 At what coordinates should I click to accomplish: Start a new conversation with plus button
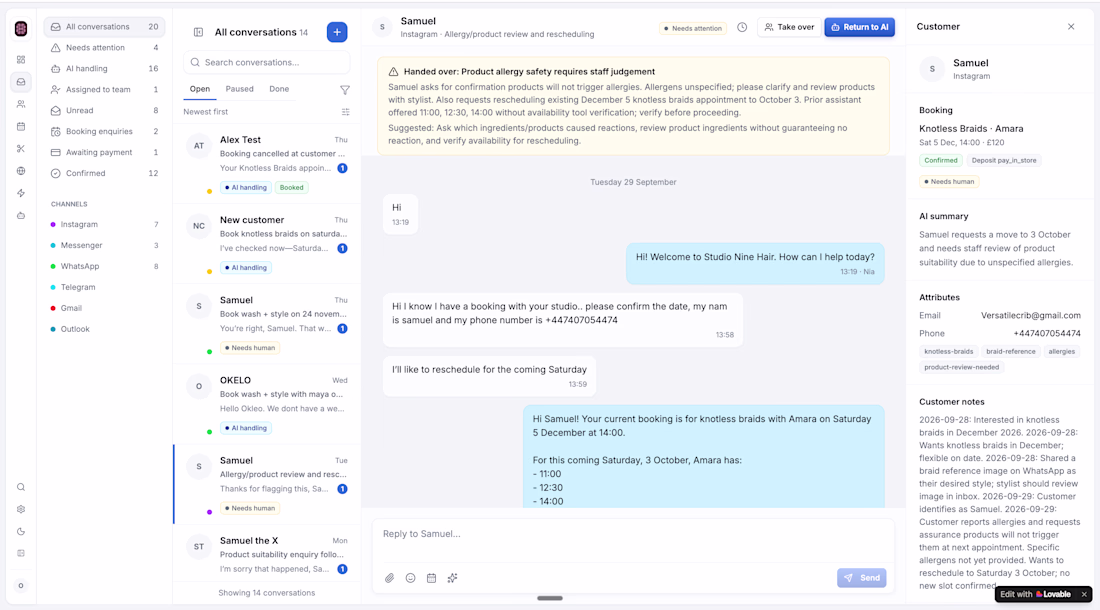pyautogui.click(x=337, y=32)
